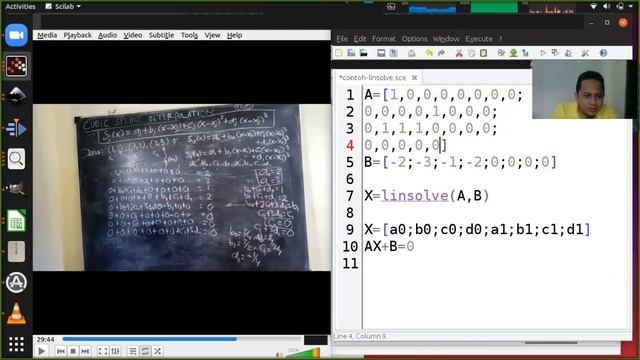Close the contoh-linsolve.sce tab

pos(414,77)
